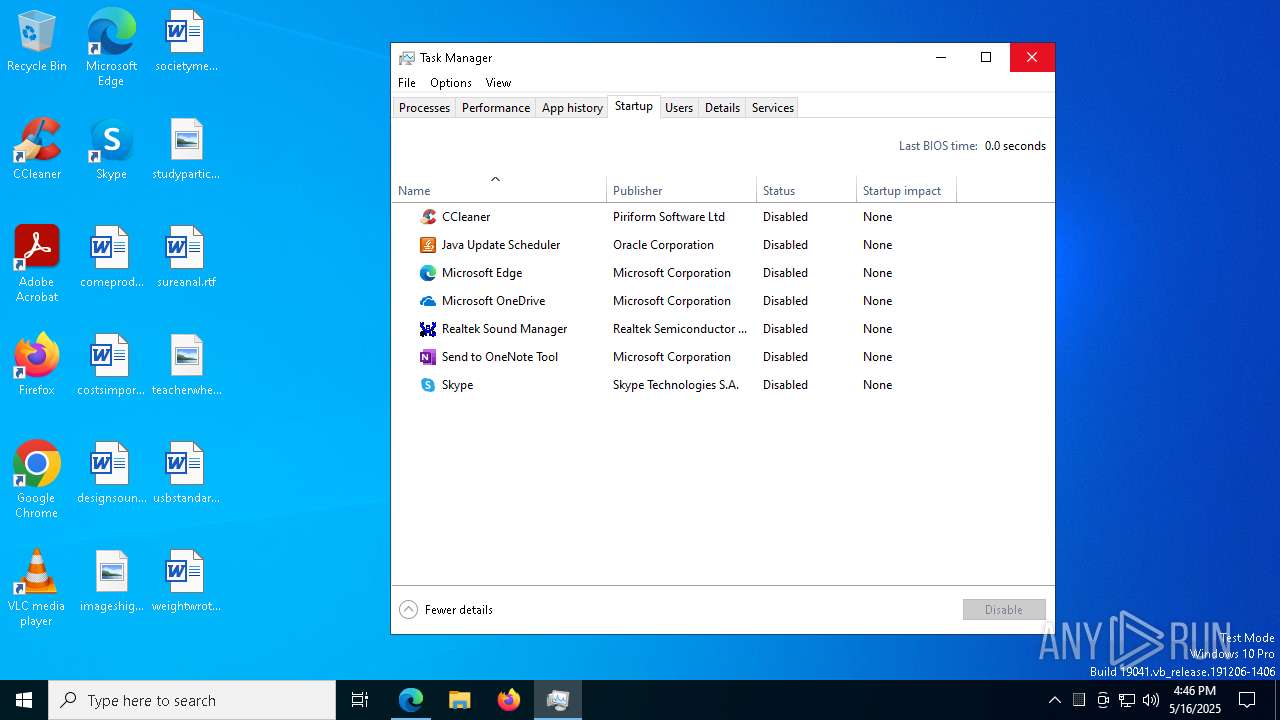Show hidden tray icons chevron
The width and height of the screenshot is (1280, 720).
1054,700
